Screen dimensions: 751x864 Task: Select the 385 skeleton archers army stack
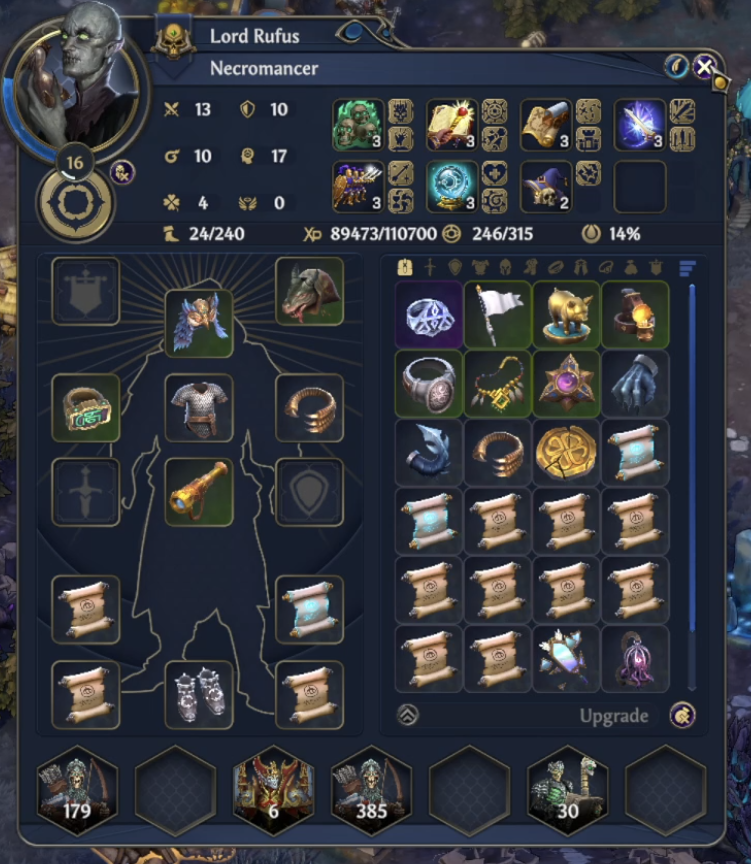pos(371,790)
